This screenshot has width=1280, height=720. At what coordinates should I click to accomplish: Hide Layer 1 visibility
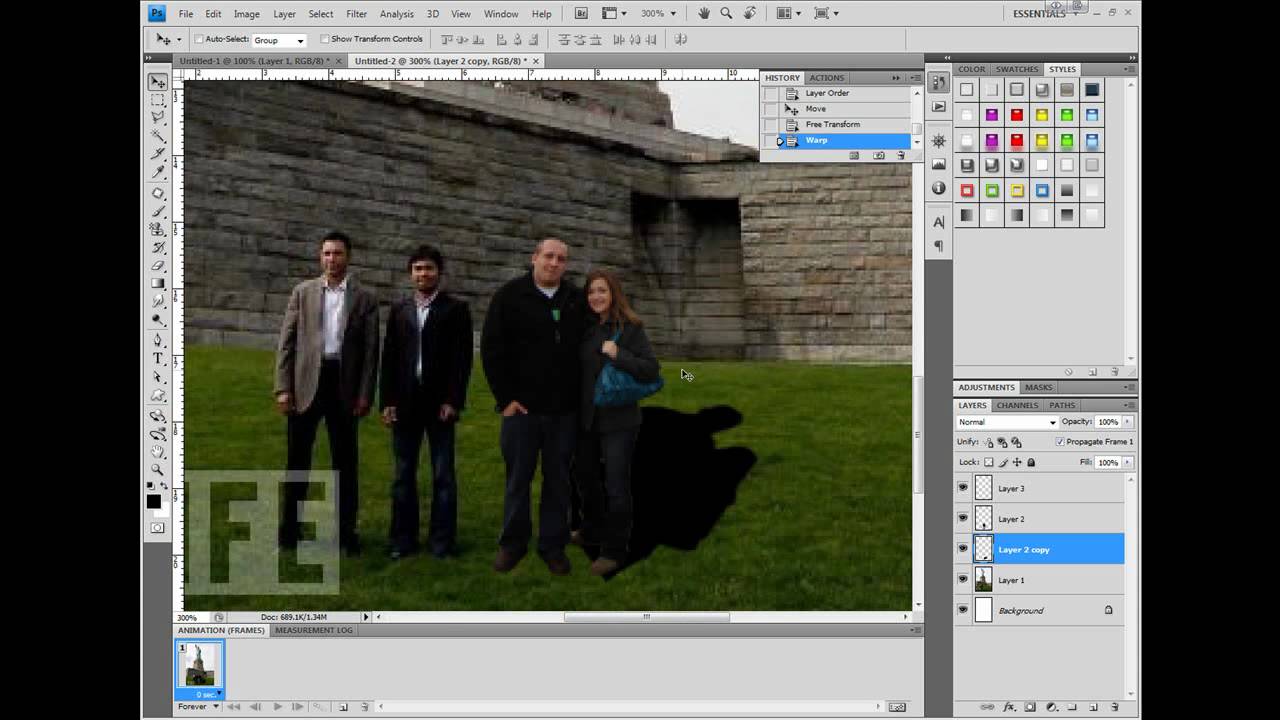(x=963, y=579)
